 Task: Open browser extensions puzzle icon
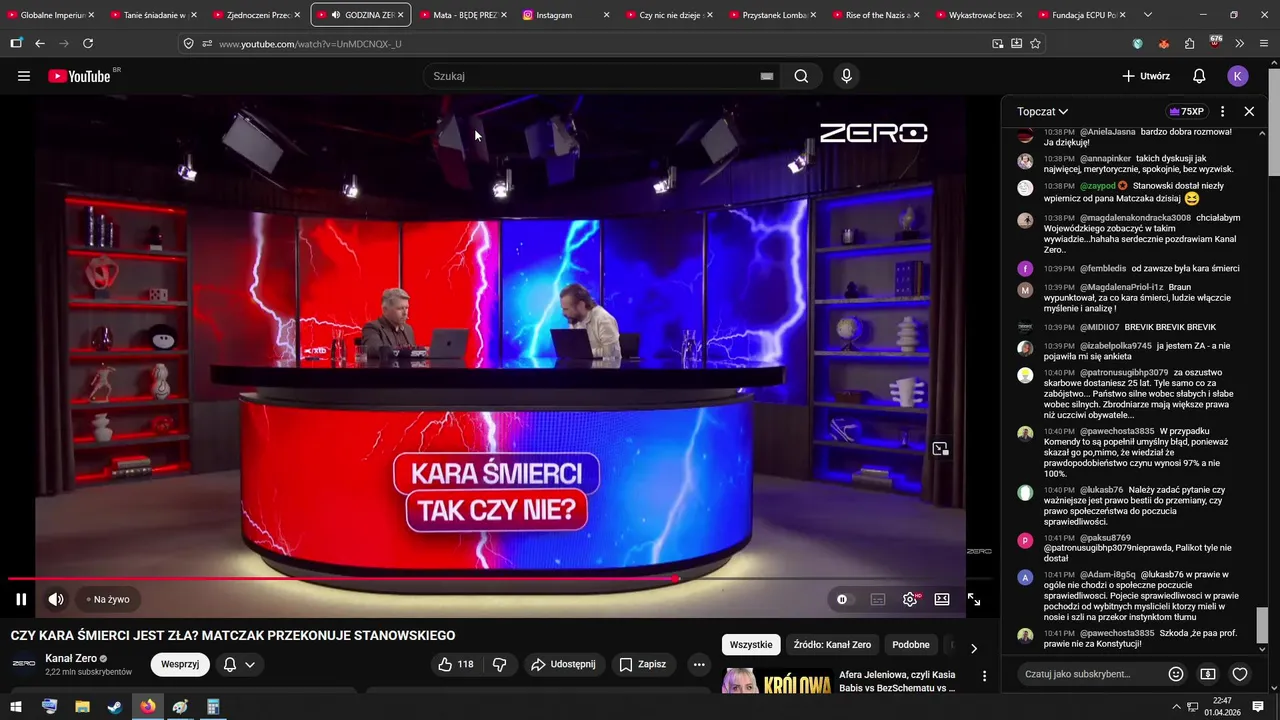pos(1189,43)
